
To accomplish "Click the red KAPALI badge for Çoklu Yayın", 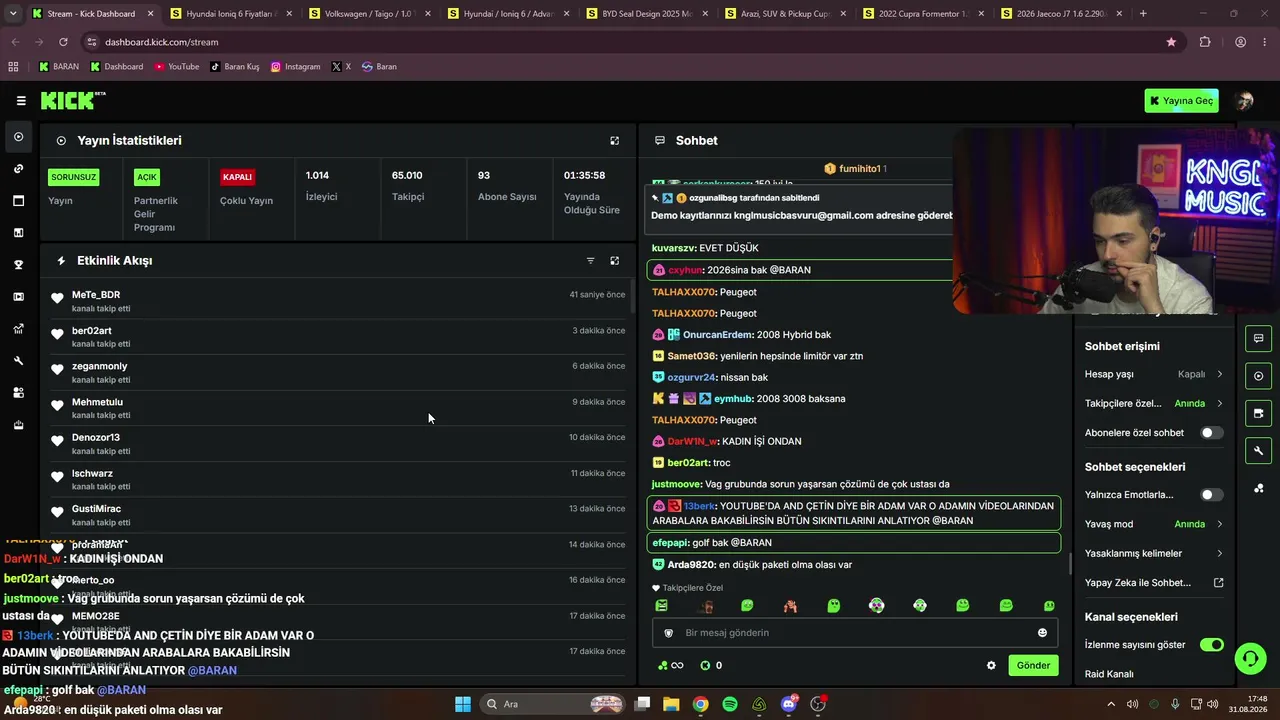I will click(x=238, y=177).
